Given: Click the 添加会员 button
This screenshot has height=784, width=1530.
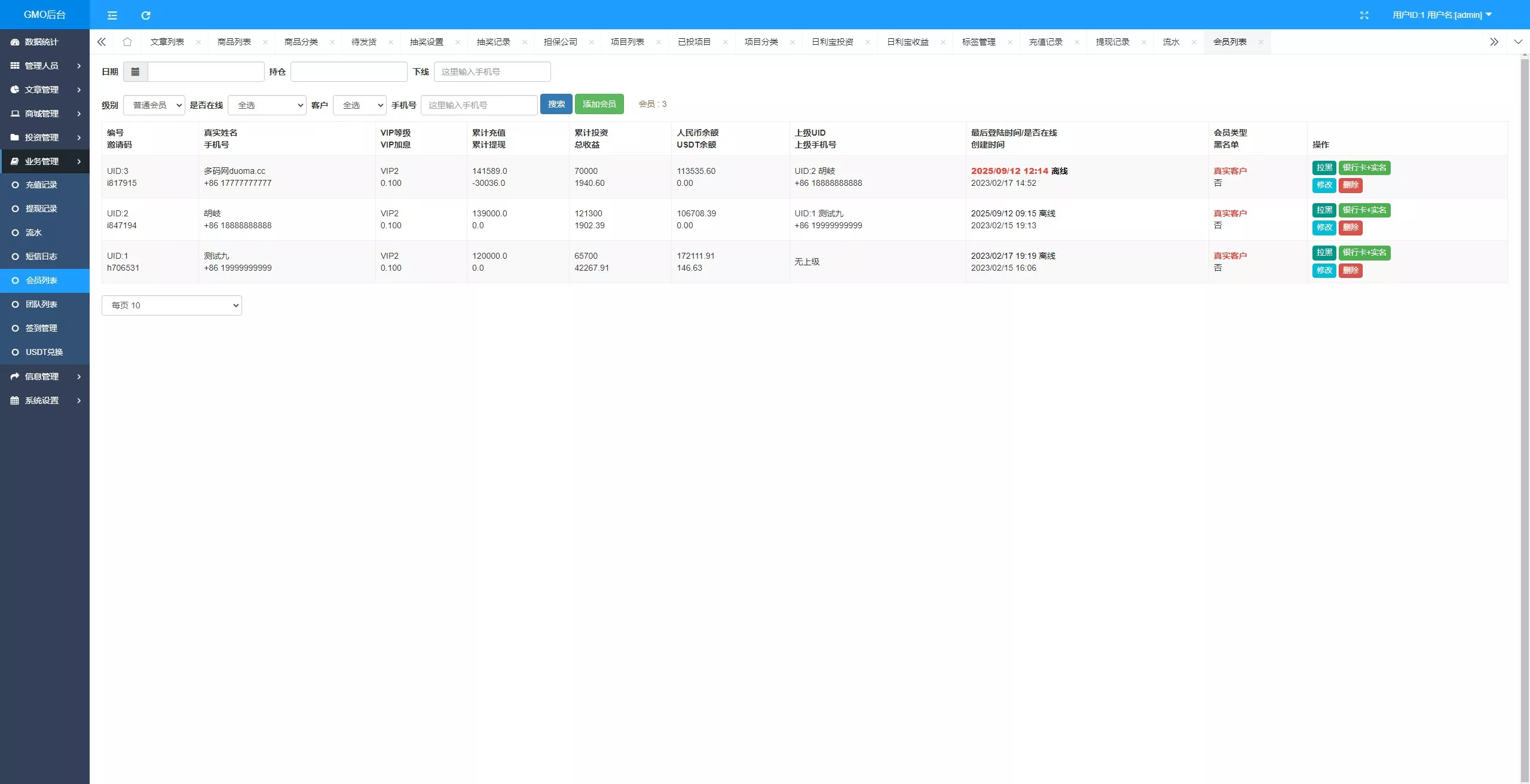Looking at the screenshot, I should pos(599,104).
